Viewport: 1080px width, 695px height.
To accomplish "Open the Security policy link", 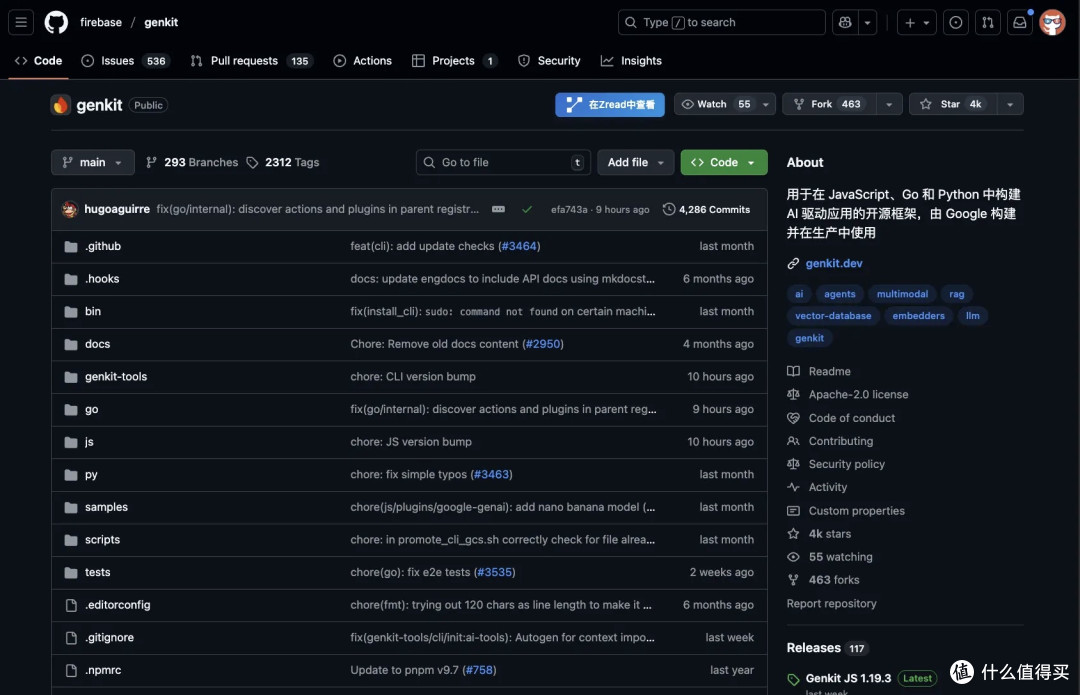I will tap(847, 464).
